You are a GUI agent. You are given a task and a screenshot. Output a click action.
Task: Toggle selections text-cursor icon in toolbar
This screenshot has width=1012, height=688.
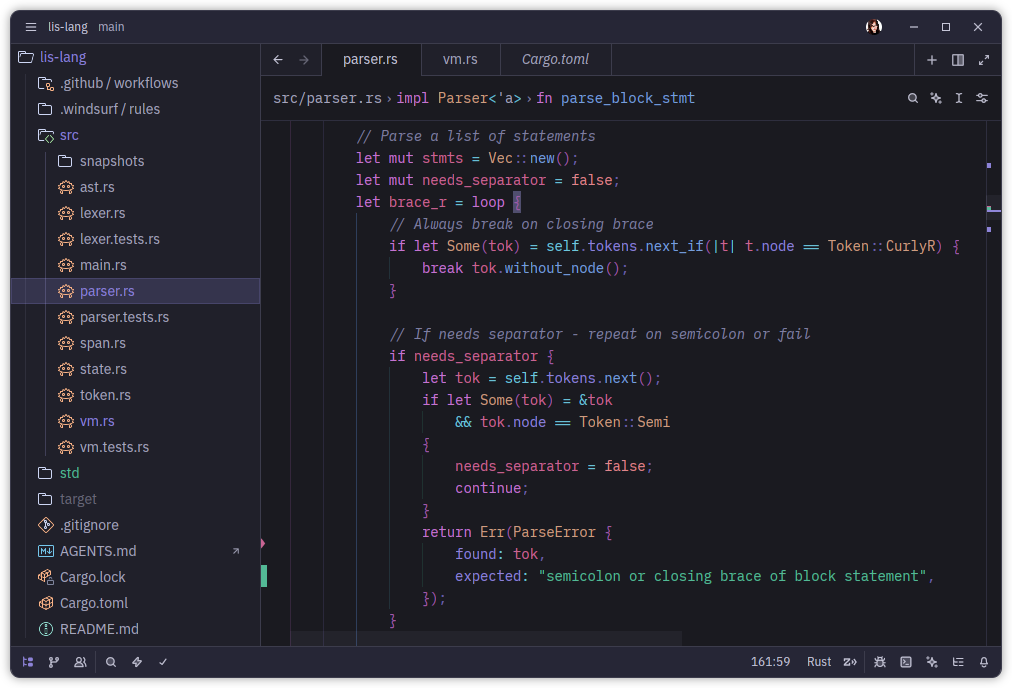pos(959,98)
